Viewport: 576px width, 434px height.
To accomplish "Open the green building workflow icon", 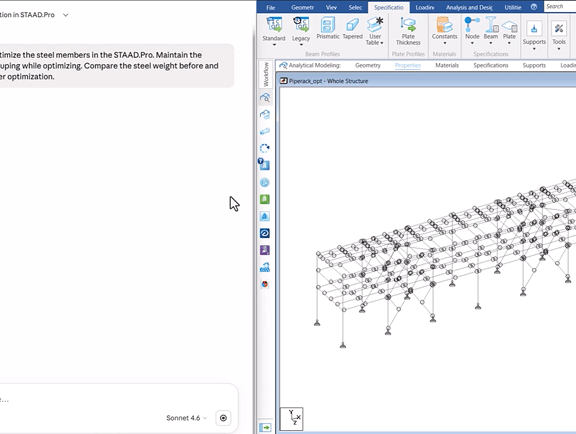I will (265, 199).
